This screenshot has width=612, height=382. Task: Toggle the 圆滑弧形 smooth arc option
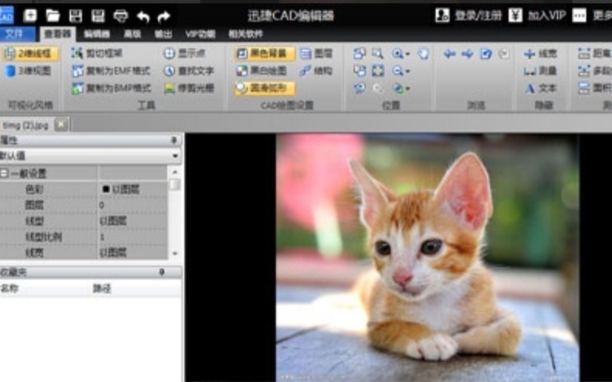click(265, 89)
